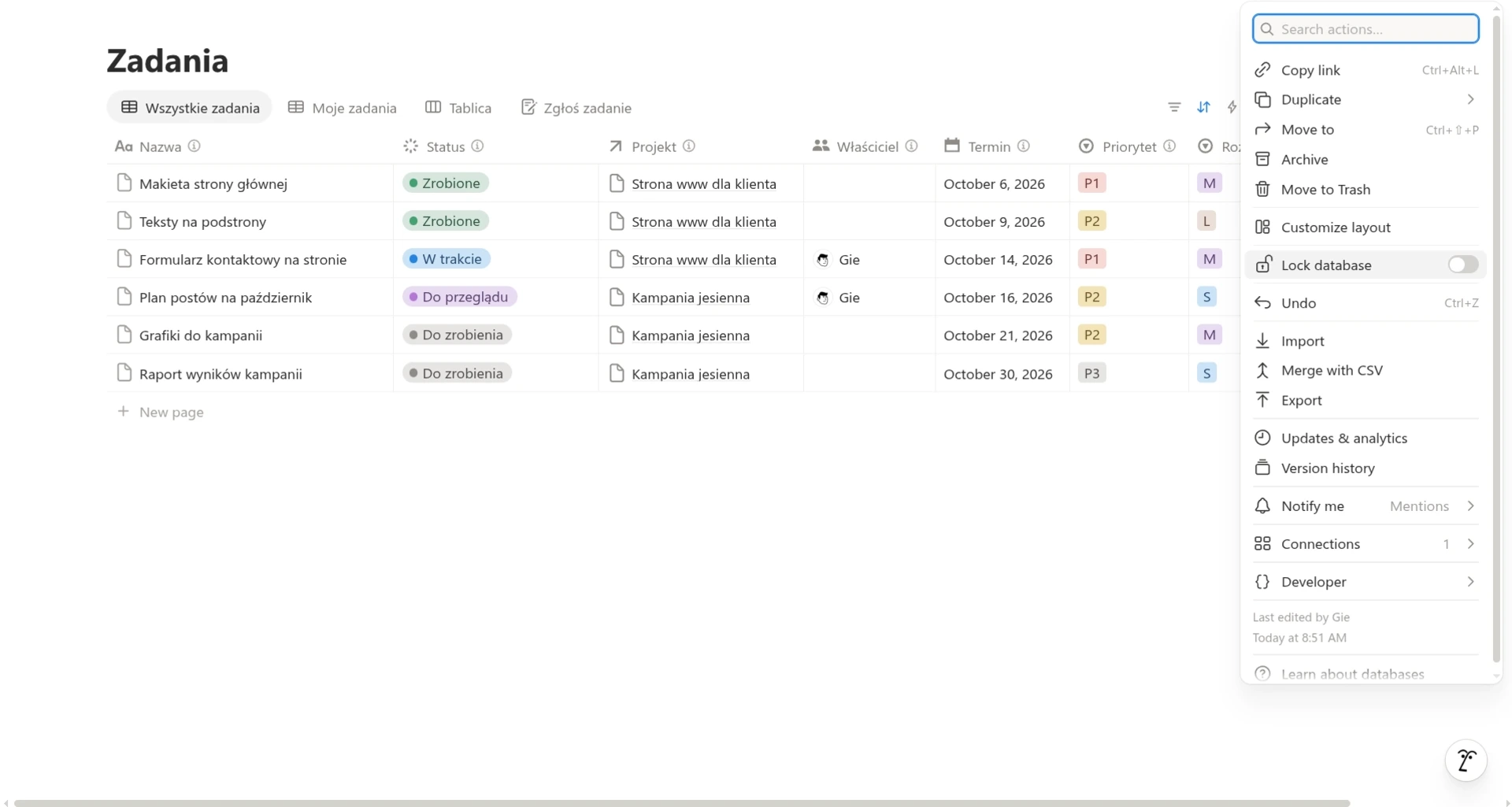Viewport: 1512px width, 807px height.
Task: Open P3 priority of Raport wyników kampanii
Action: click(1091, 373)
